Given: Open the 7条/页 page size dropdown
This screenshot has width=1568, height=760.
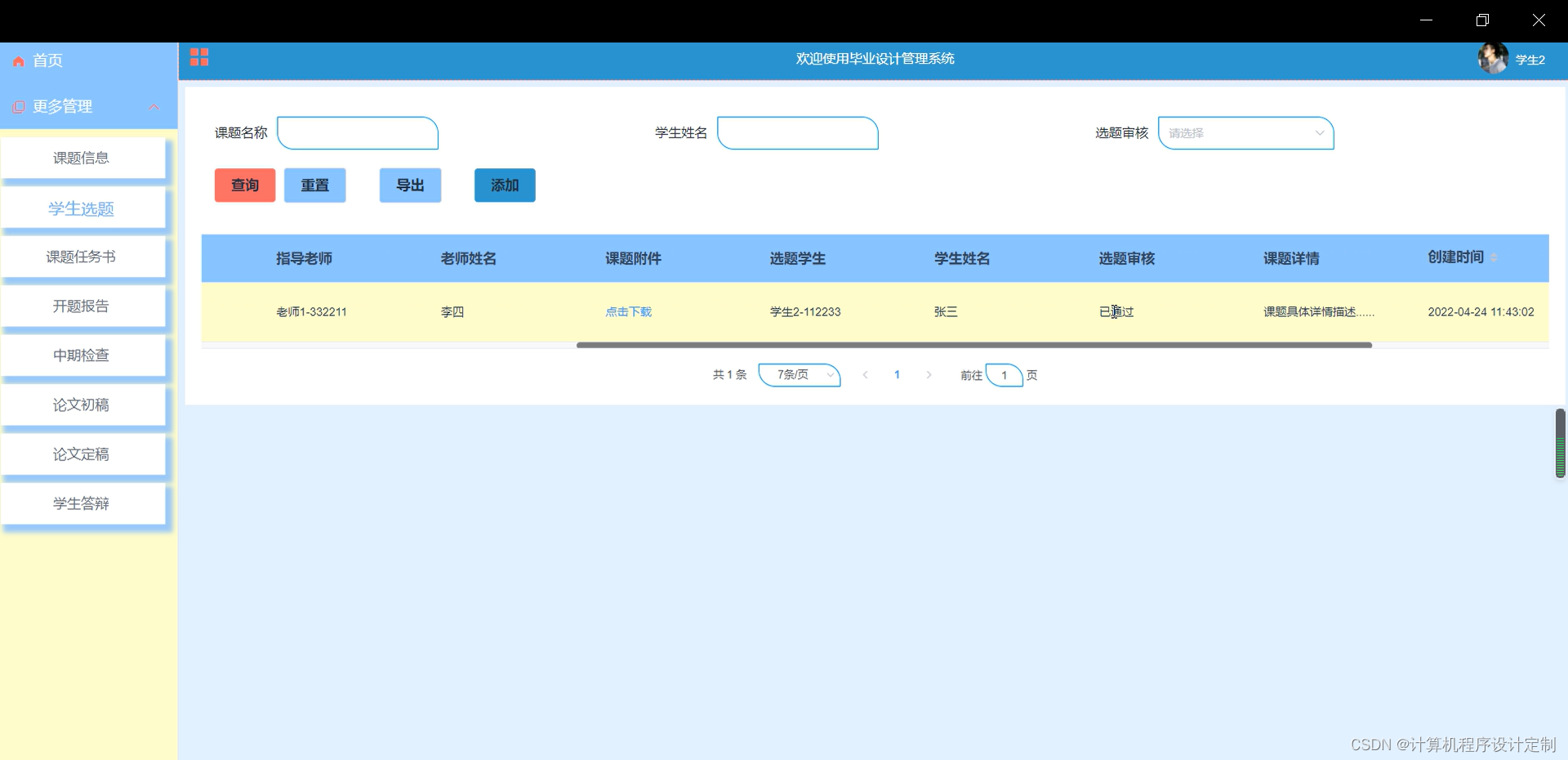Looking at the screenshot, I should pos(800,374).
